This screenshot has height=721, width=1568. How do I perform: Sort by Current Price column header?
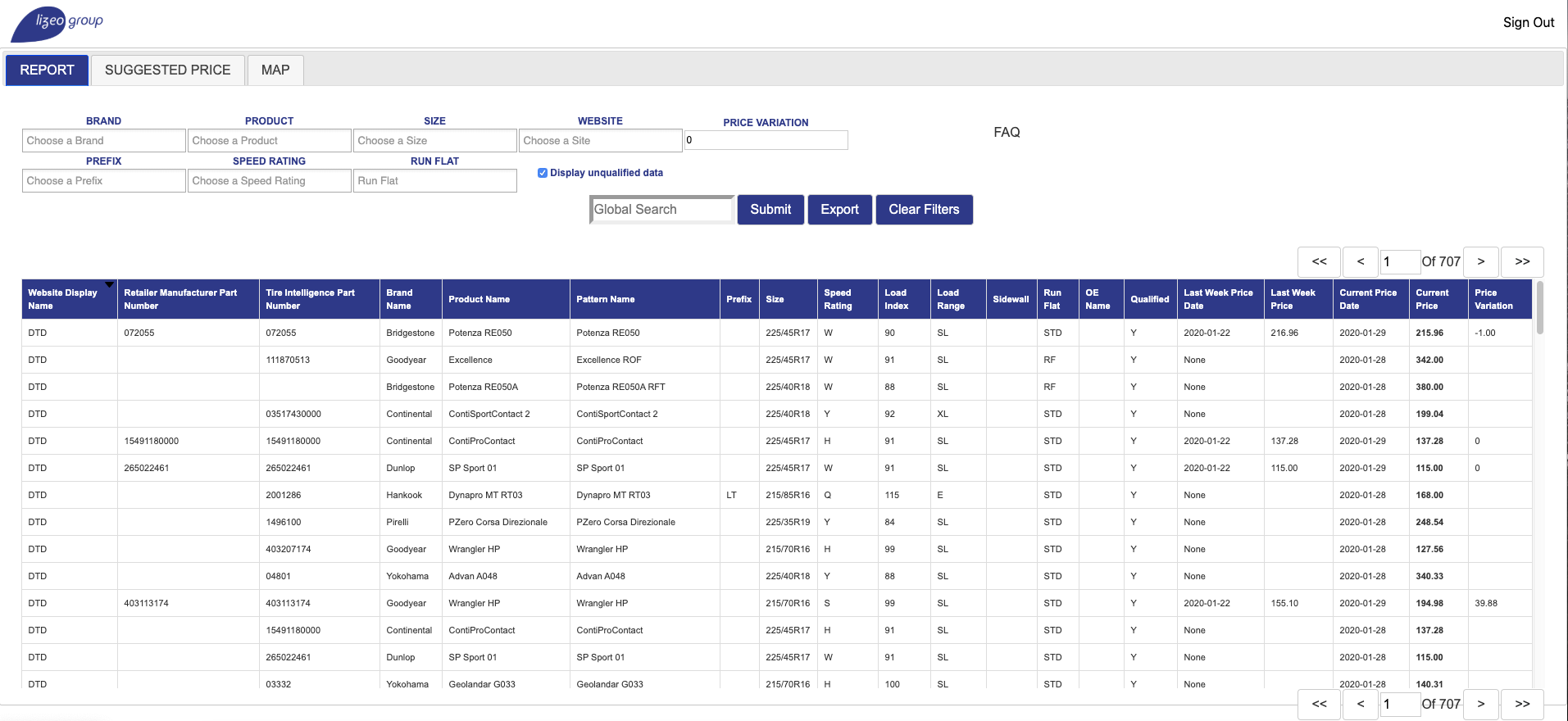pos(1438,299)
